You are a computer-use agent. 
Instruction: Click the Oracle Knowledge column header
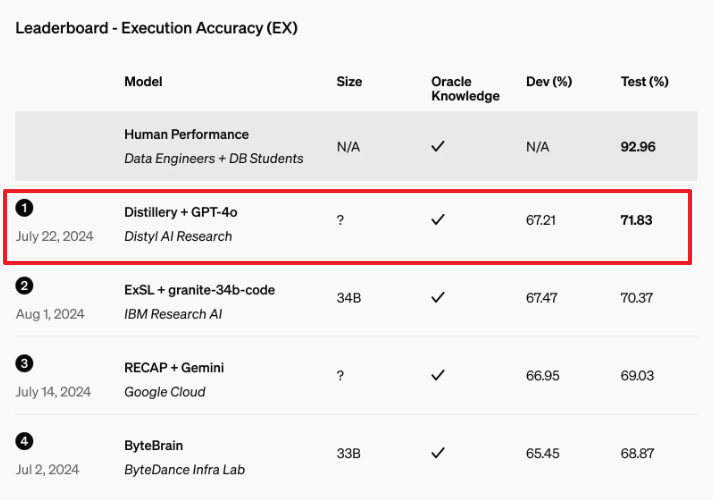(x=465, y=88)
